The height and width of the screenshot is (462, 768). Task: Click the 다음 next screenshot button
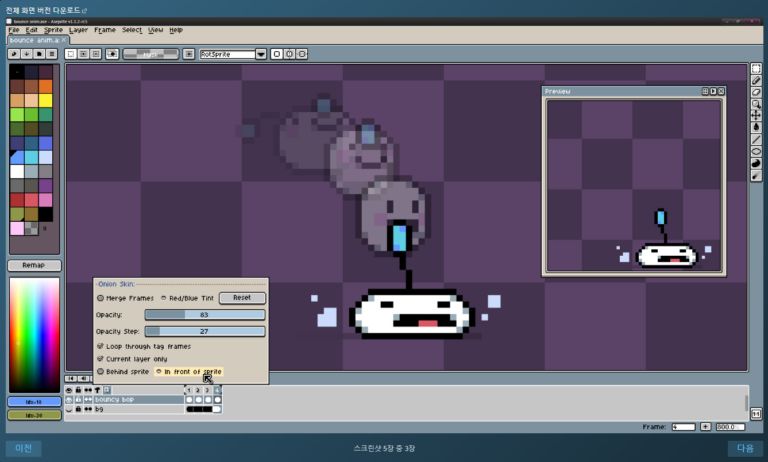click(x=745, y=448)
